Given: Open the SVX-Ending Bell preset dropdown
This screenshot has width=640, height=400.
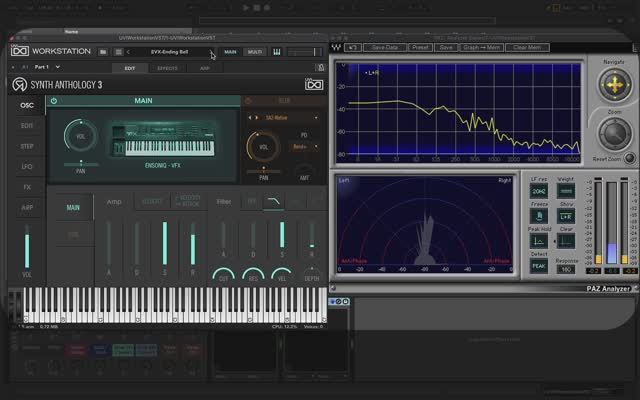Looking at the screenshot, I should pyautogui.click(x=169, y=52).
